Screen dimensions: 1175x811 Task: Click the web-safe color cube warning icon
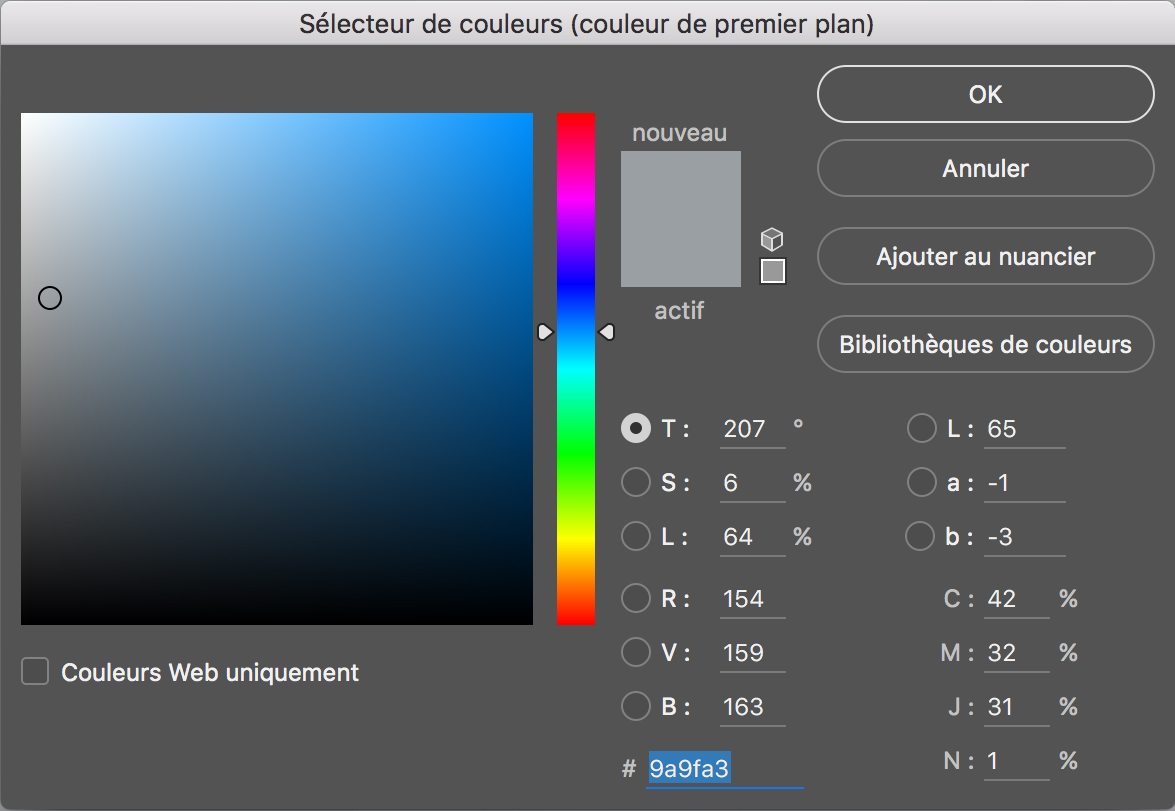coord(772,239)
